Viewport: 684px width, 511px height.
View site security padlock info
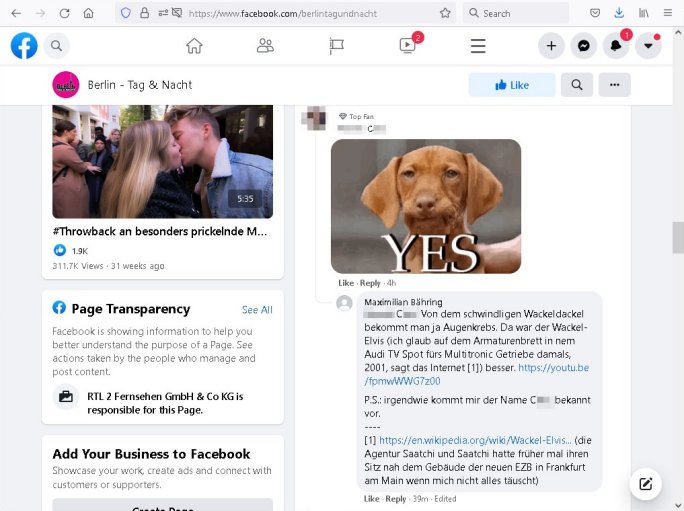[x=144, y=13]
